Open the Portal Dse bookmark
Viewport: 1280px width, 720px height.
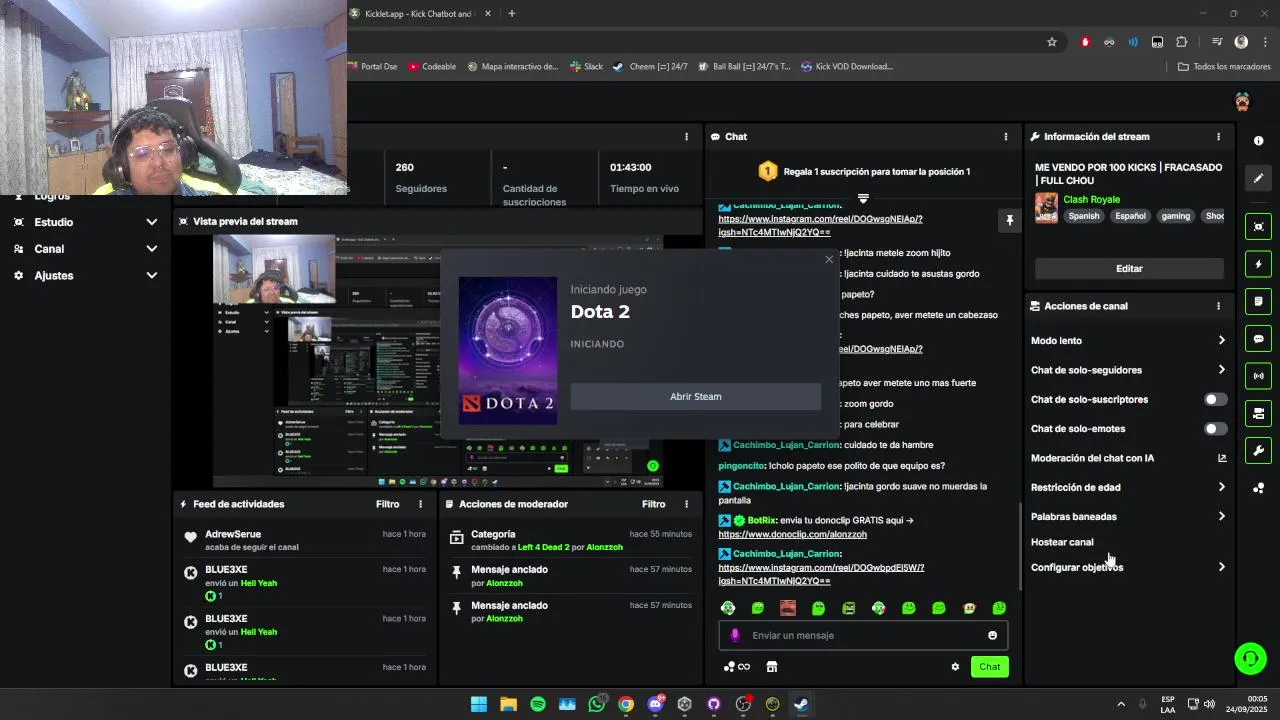coord(372,67)
